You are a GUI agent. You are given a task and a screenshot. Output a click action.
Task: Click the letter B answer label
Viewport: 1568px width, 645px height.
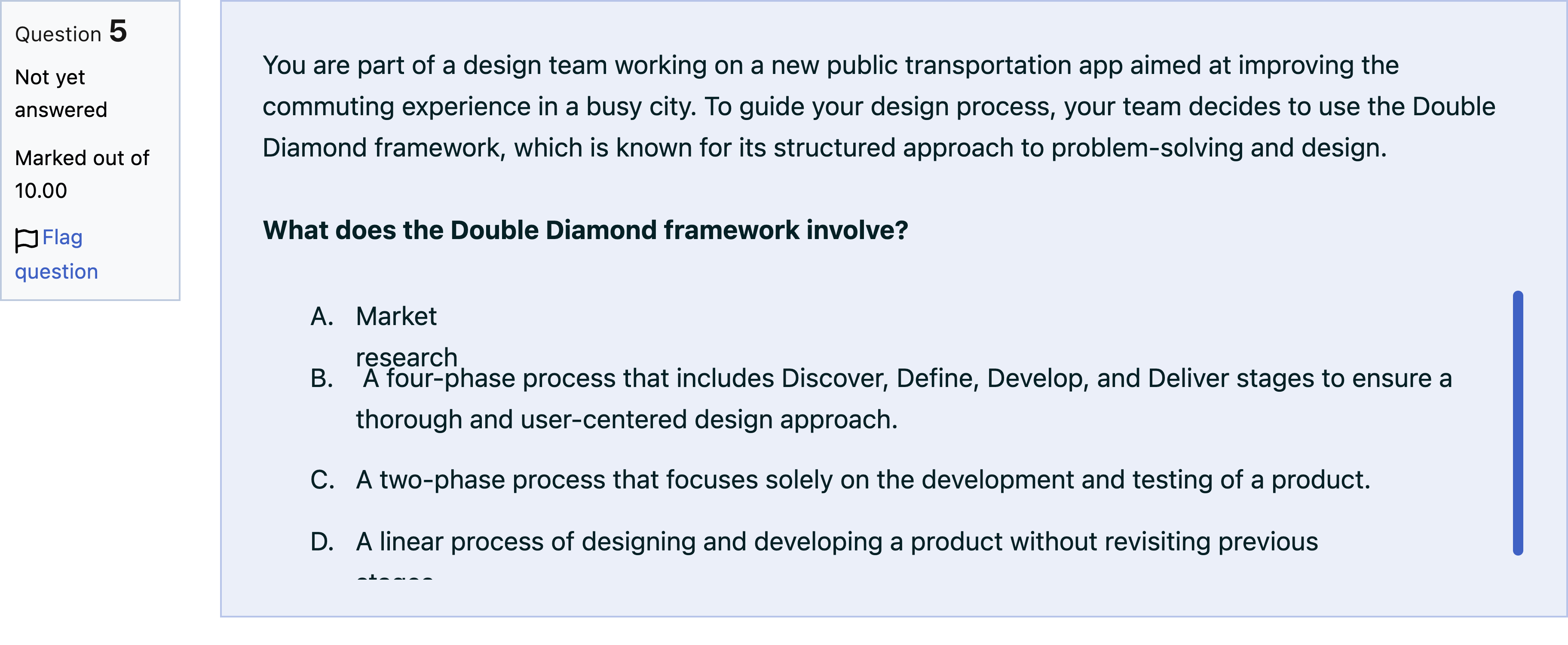point(322,379)
